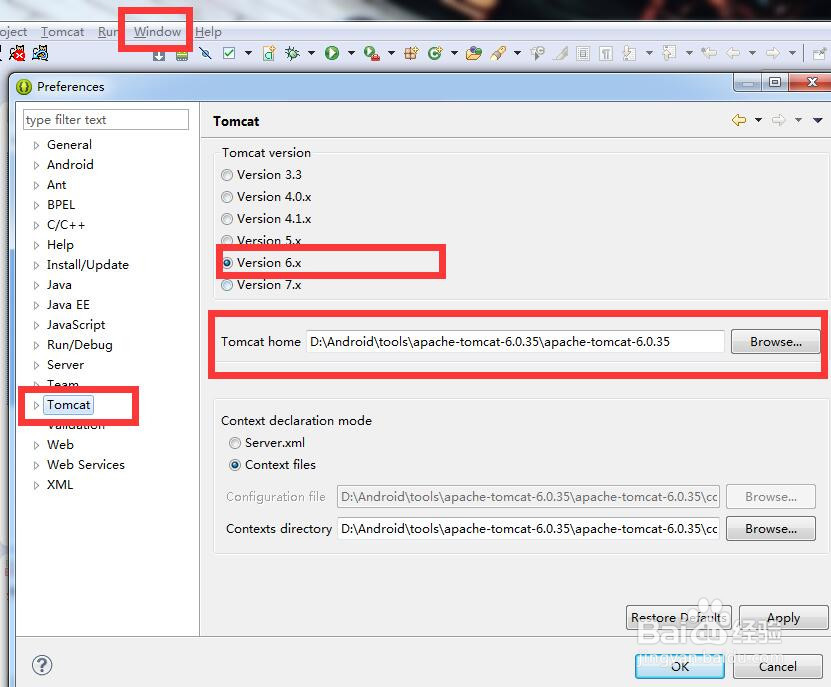This screenshot has height=687, width=831.
Task: Click the Debug bug icon
Action: pos(292,53)
